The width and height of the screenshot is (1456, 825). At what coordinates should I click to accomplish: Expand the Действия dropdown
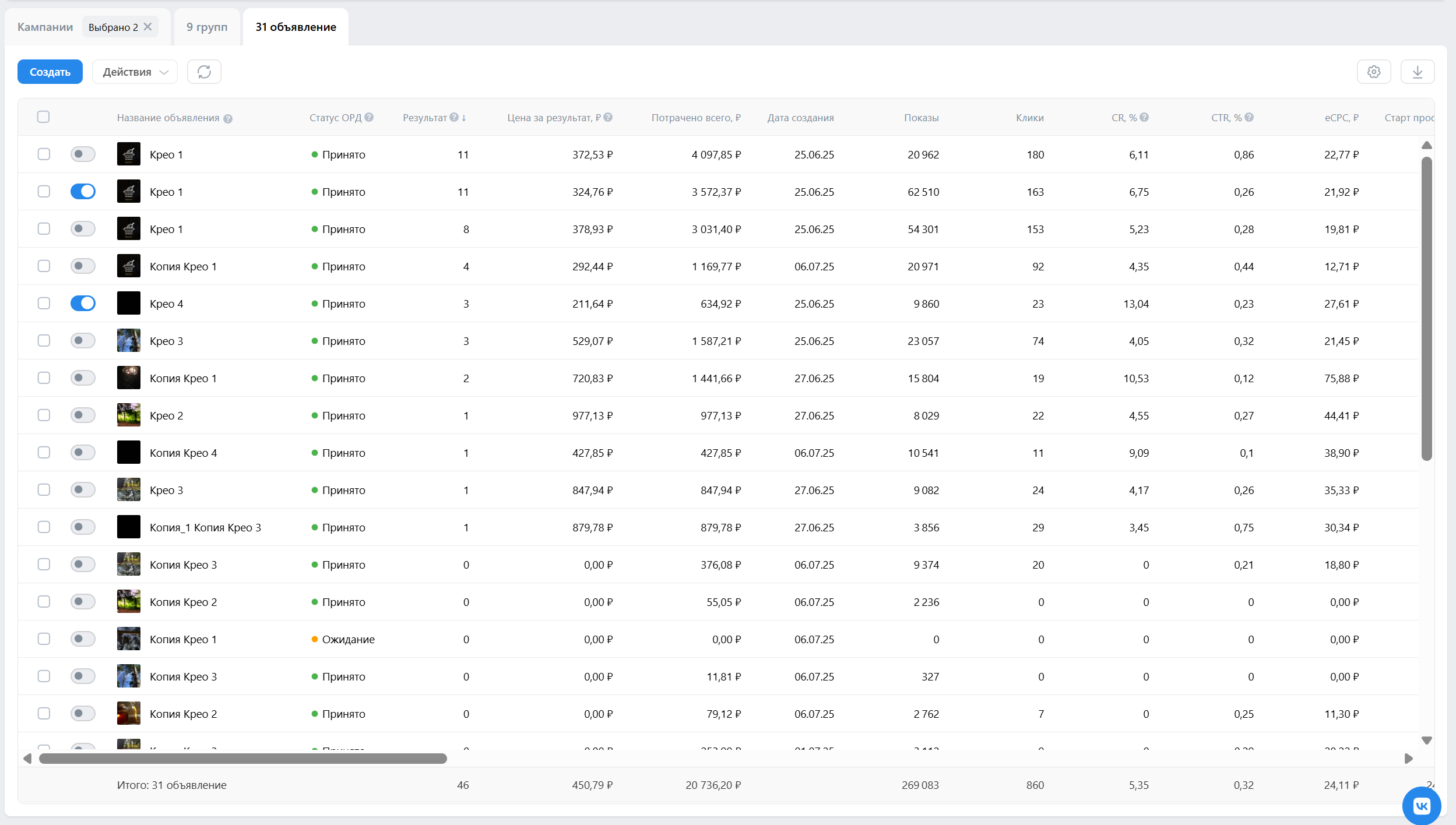click(x=135, y=72)
